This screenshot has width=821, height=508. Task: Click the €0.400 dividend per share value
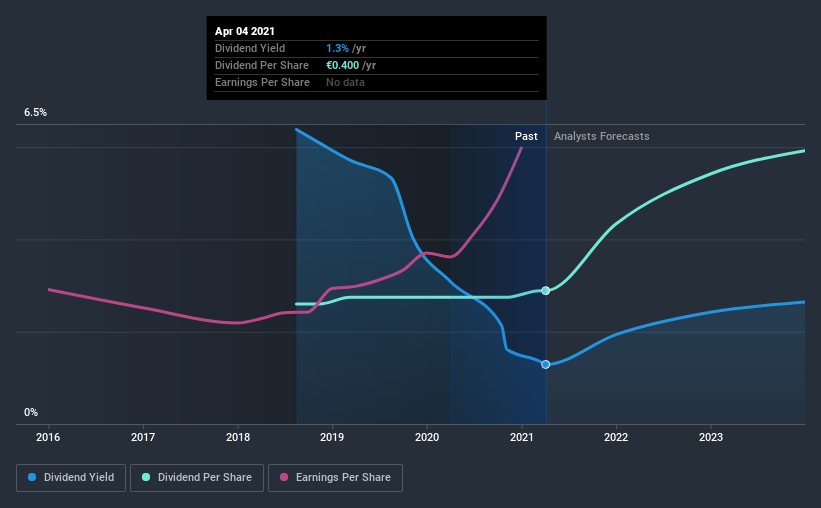point(342,65)
